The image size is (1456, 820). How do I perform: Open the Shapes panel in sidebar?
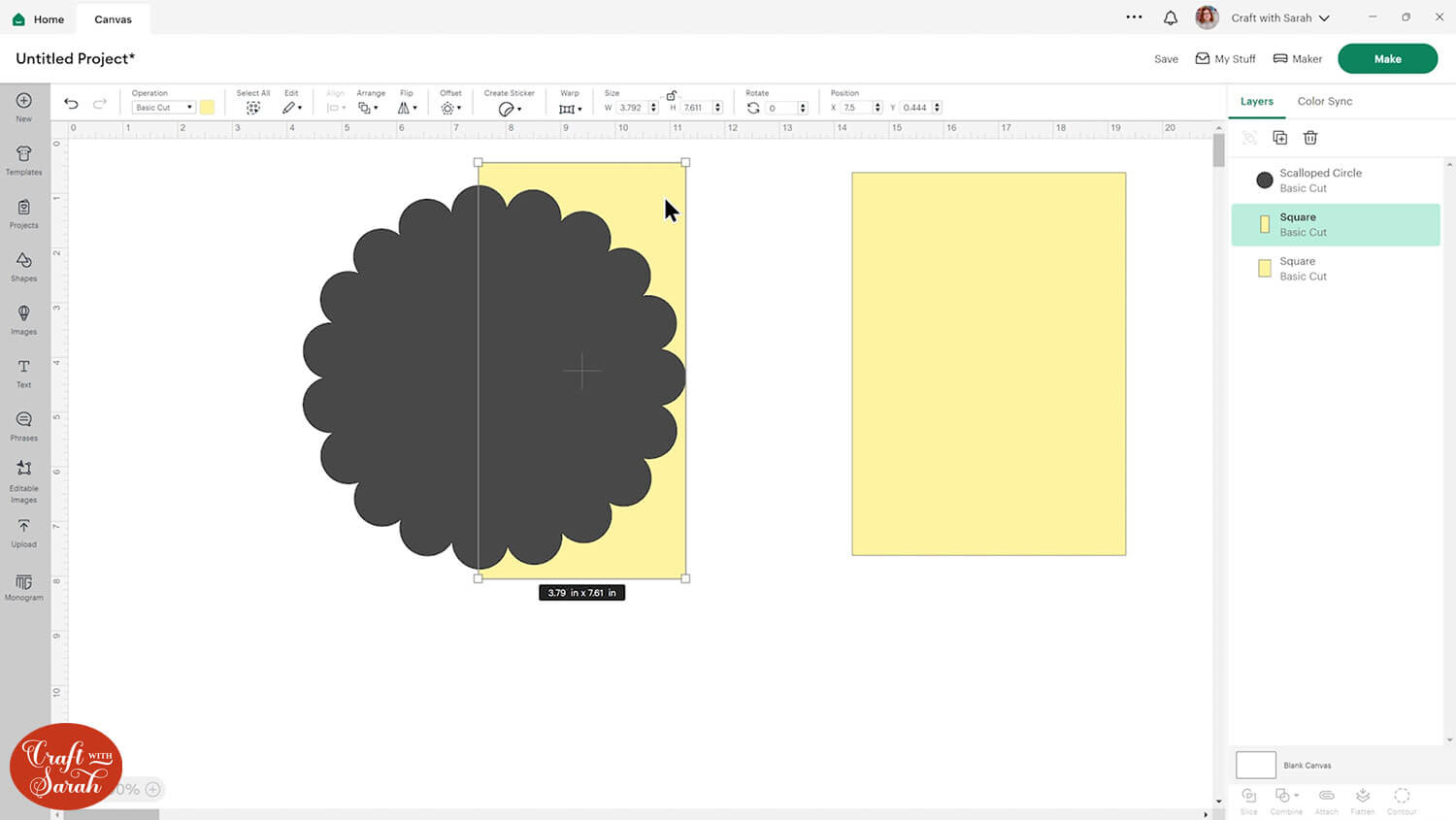(24, 266)
